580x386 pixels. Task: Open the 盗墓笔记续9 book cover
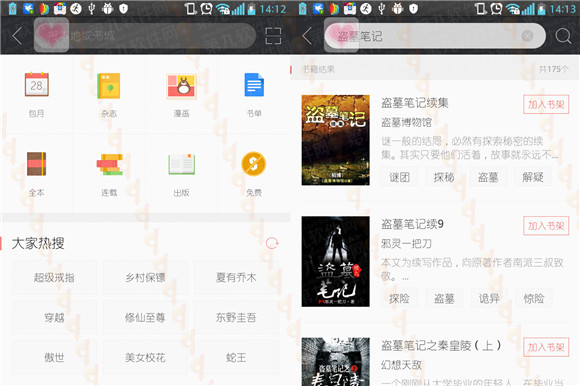pyautogui.click(x=335, y=261)
